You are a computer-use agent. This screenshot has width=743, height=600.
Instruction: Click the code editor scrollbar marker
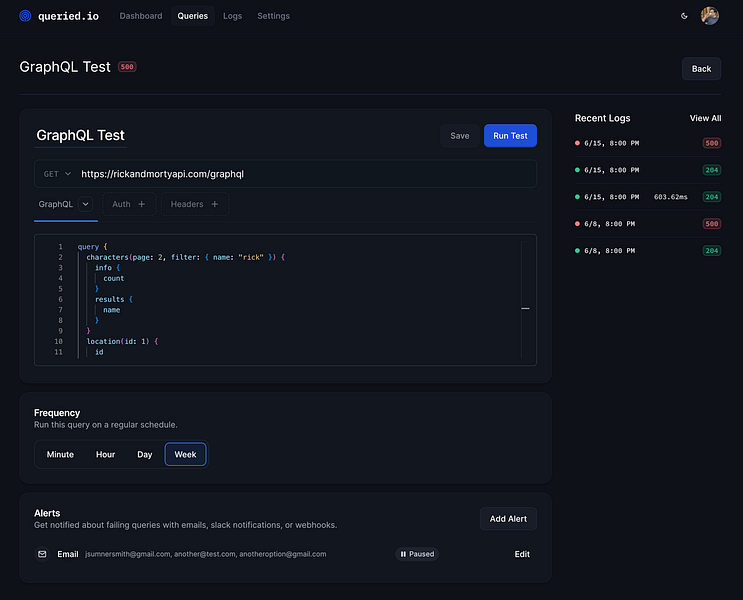coord(525,309)
